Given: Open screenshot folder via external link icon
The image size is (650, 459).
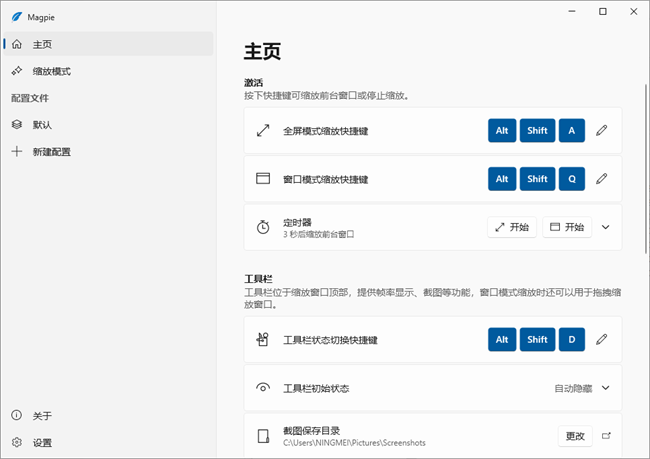Looking at the screenshot, I should point(605,436).
